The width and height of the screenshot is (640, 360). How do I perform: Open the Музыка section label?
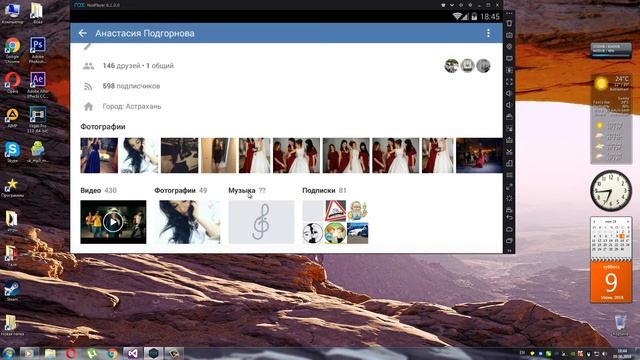tap(242, 190)
